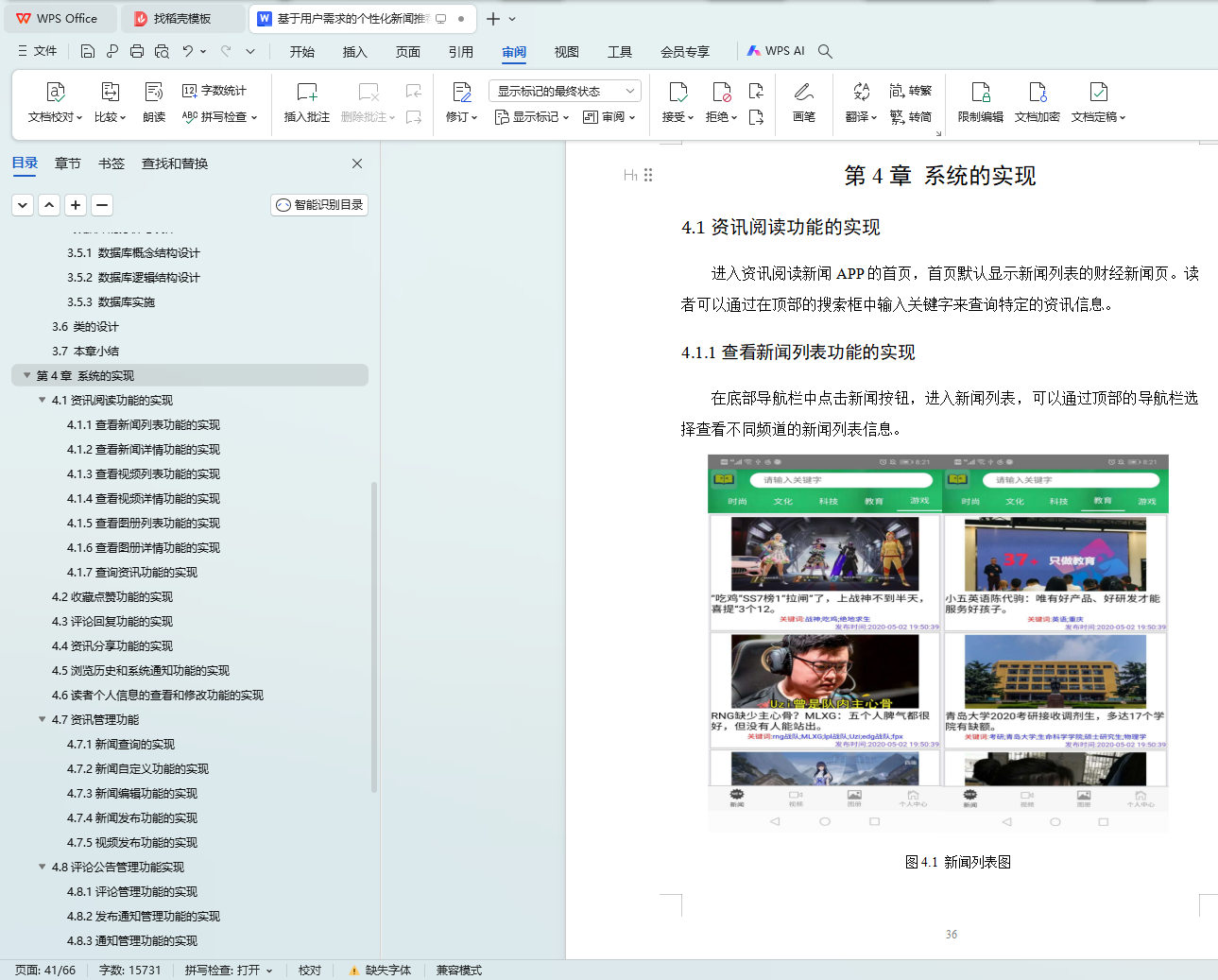The image size is (1218, 980).
Task: Collapse the 4.1 资讯阅读功能的实现 node
Action: 42,400
